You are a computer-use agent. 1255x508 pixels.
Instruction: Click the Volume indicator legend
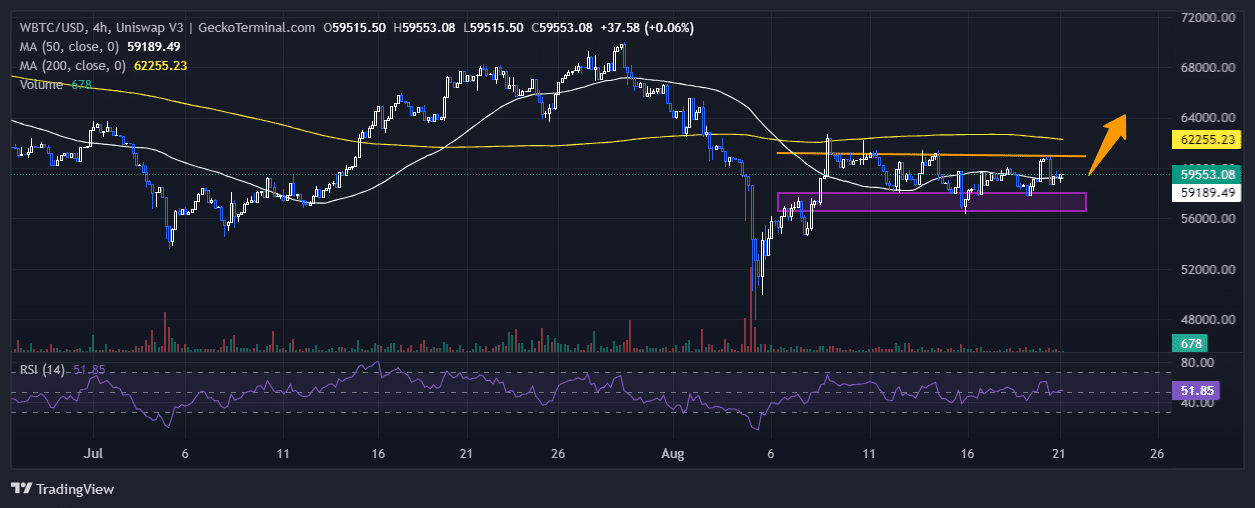(x=56, y=84)
